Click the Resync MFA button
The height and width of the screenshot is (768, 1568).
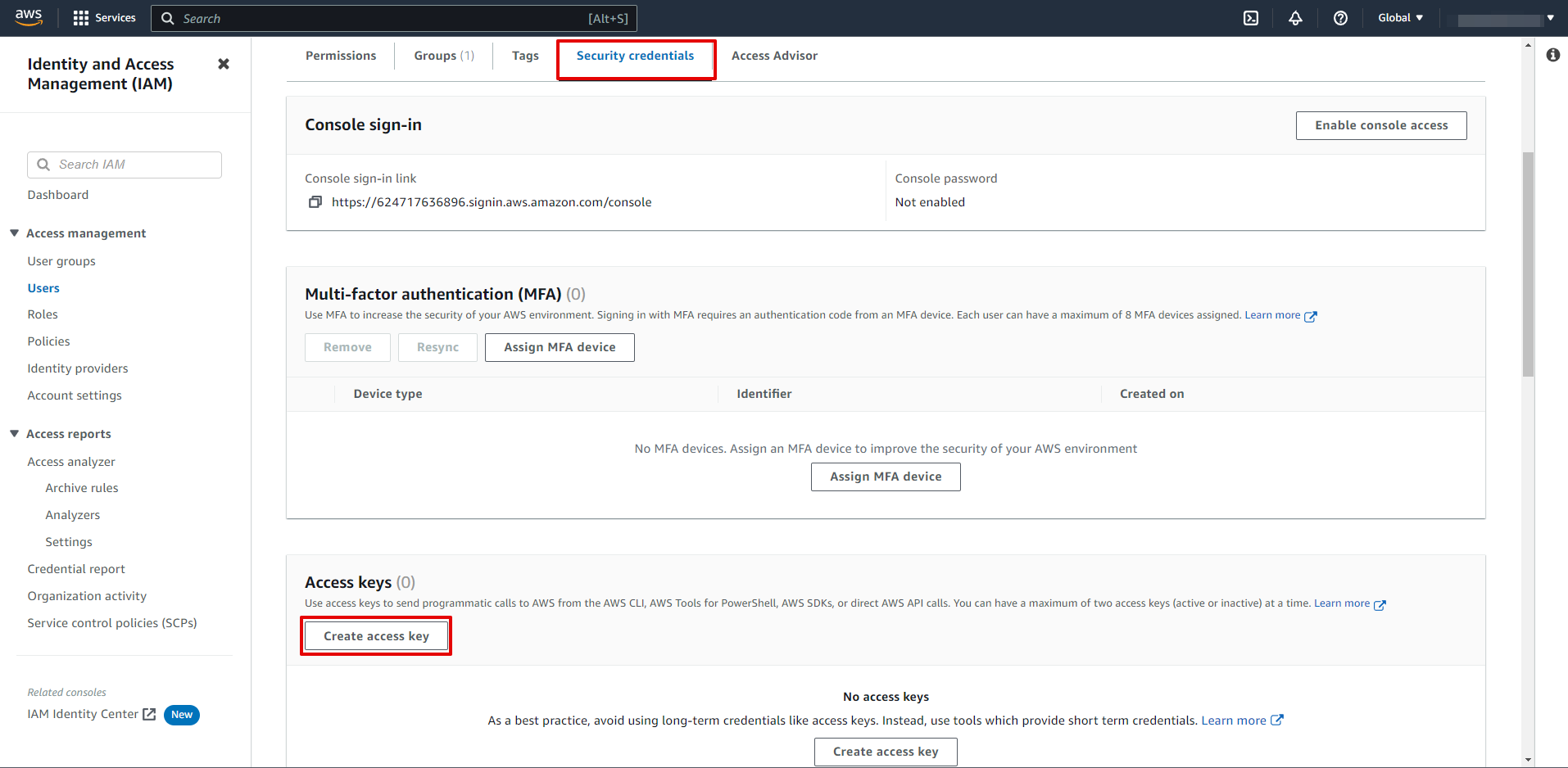[437, 347]
